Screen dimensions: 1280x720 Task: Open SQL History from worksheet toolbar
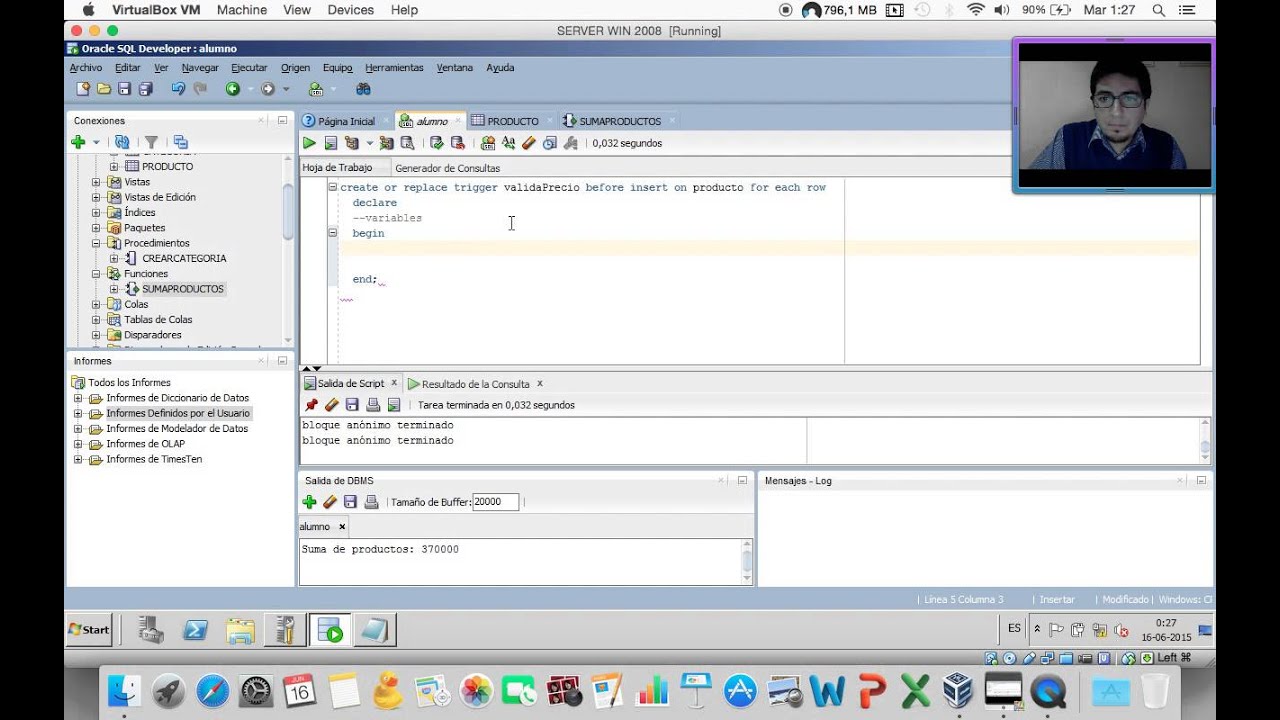click(550, 143)
